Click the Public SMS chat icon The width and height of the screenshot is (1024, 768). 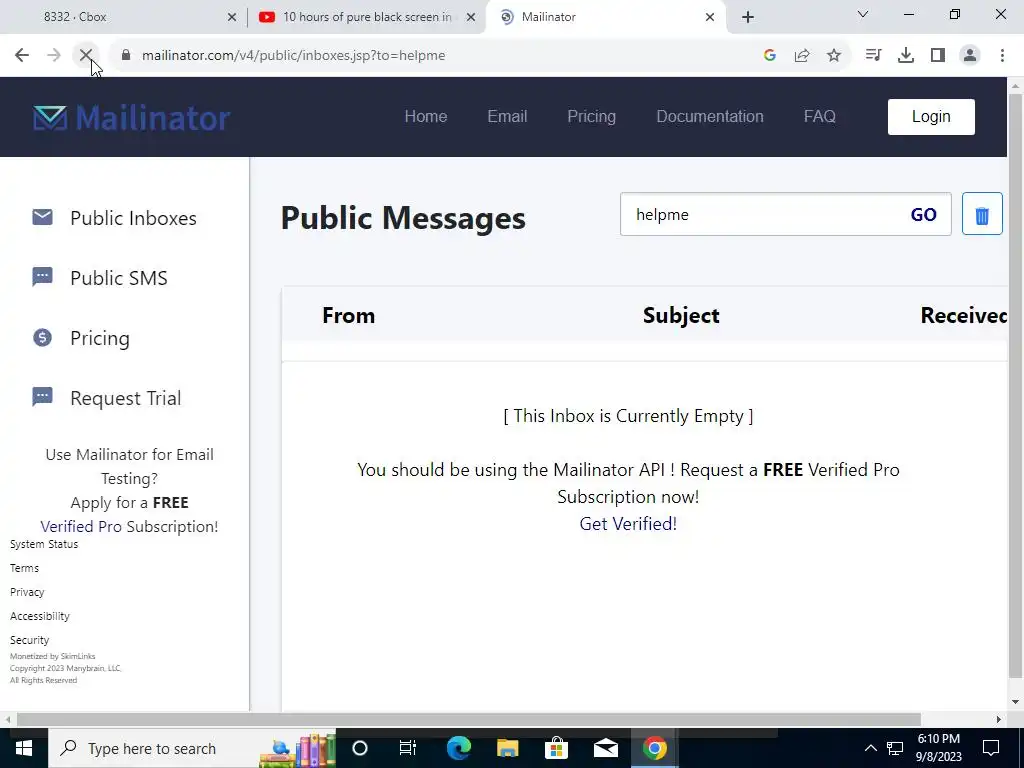42,277
